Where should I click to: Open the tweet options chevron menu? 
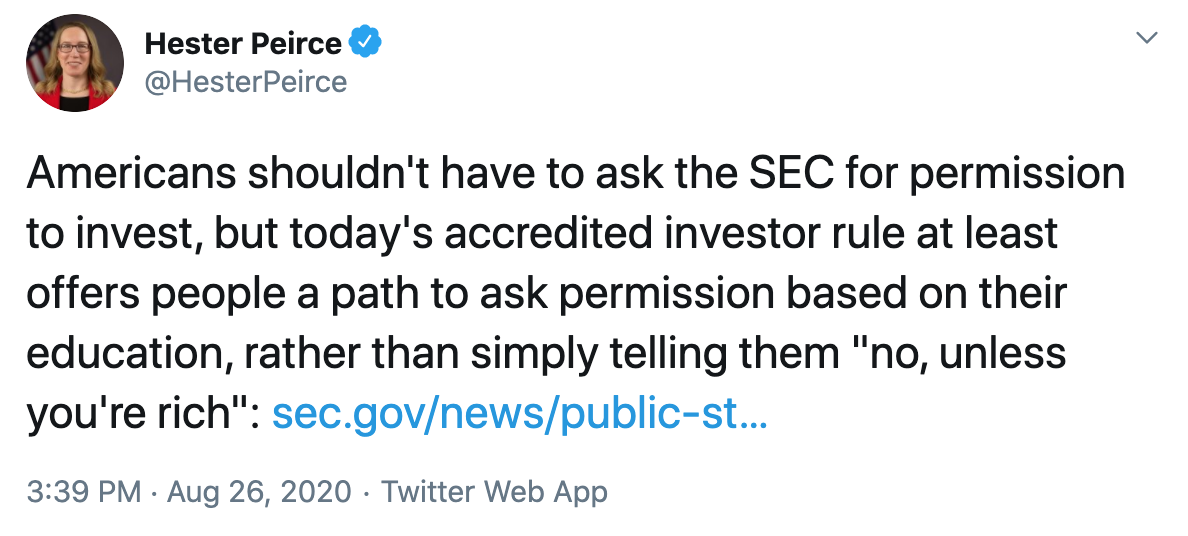tap(1148, 38)
